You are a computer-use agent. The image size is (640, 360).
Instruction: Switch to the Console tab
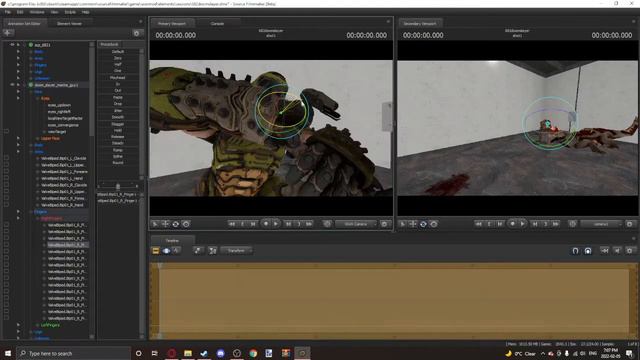coord(217,24)
